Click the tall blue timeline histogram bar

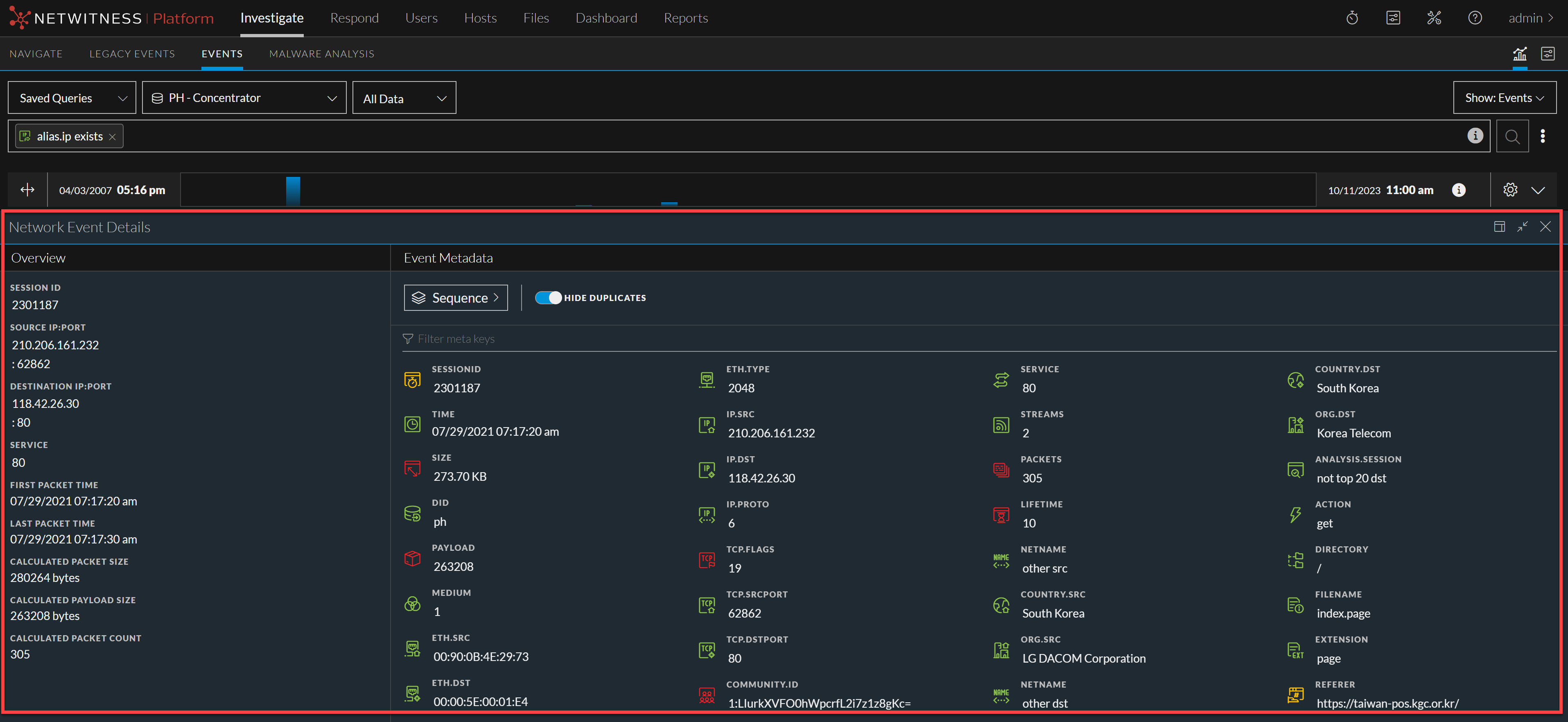(293, 191)
